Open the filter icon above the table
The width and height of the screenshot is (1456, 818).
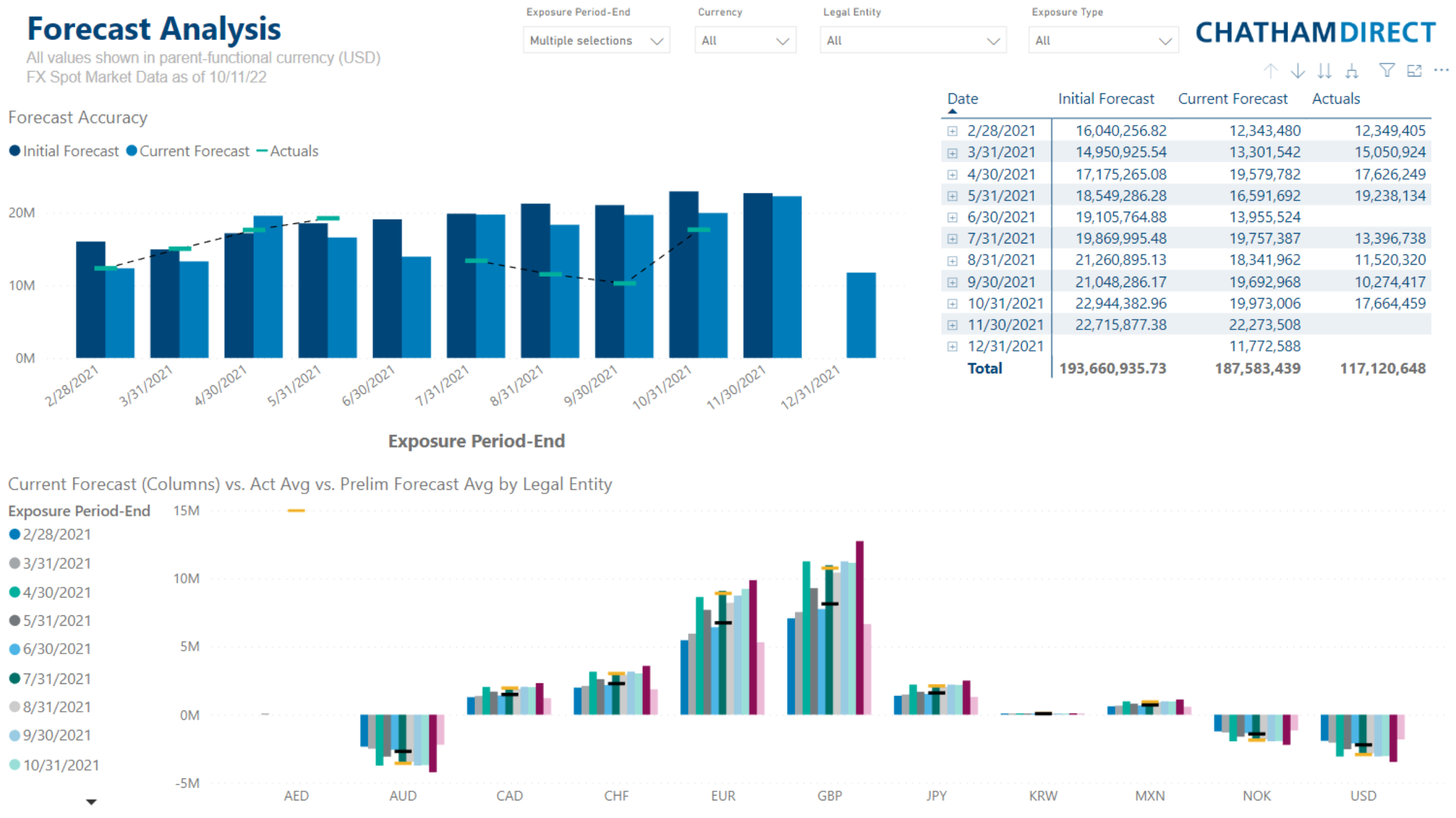point(1387,71)
